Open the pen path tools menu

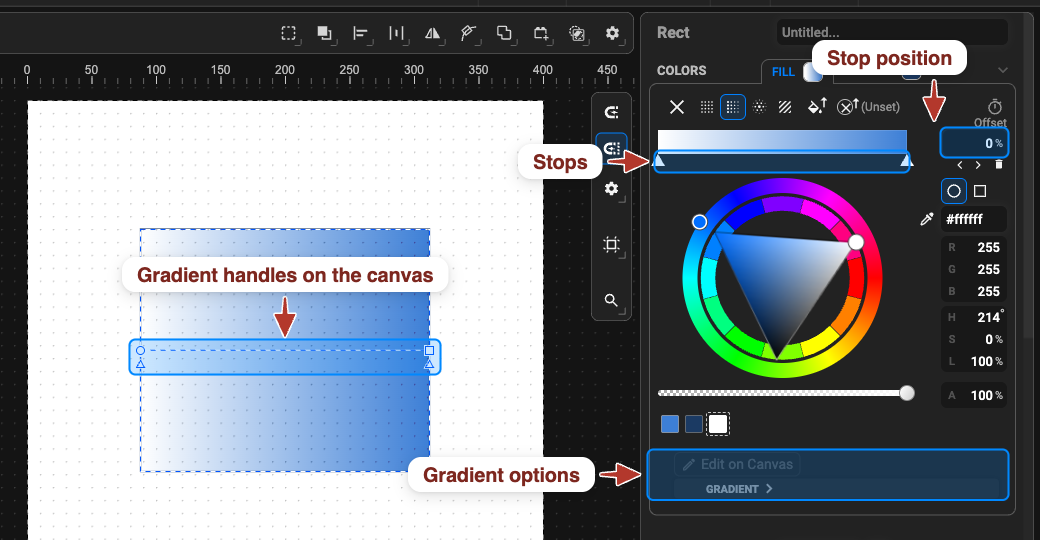[468, 33]
